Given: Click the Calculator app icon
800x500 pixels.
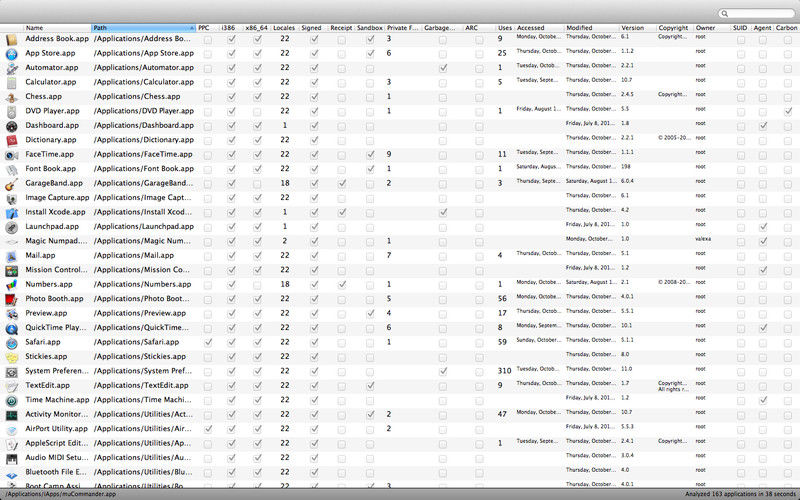Looking at the screenshot, I should pos(11,83).
